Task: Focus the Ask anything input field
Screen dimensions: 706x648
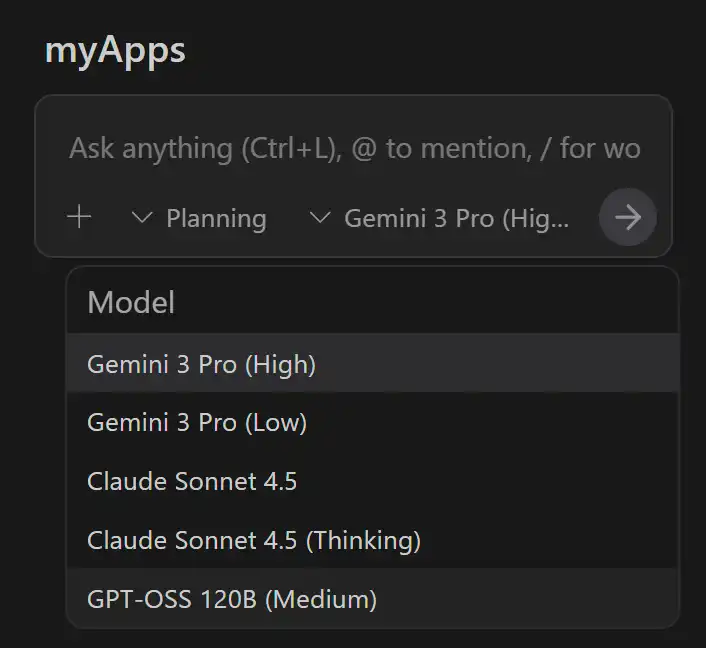Action: click(354, 149)
